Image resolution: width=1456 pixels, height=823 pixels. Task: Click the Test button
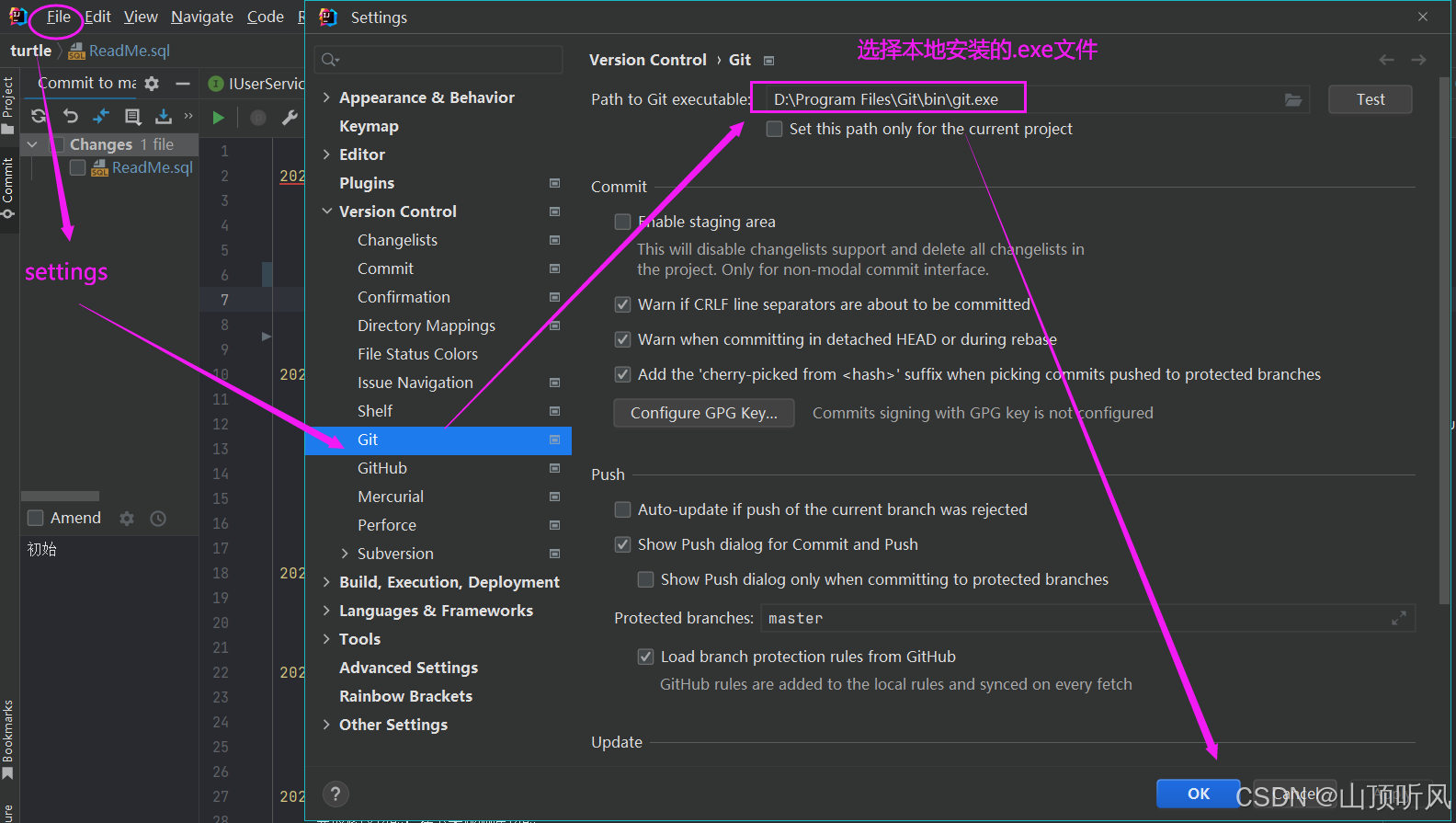pyautogui.click(x=1370, y=99)
